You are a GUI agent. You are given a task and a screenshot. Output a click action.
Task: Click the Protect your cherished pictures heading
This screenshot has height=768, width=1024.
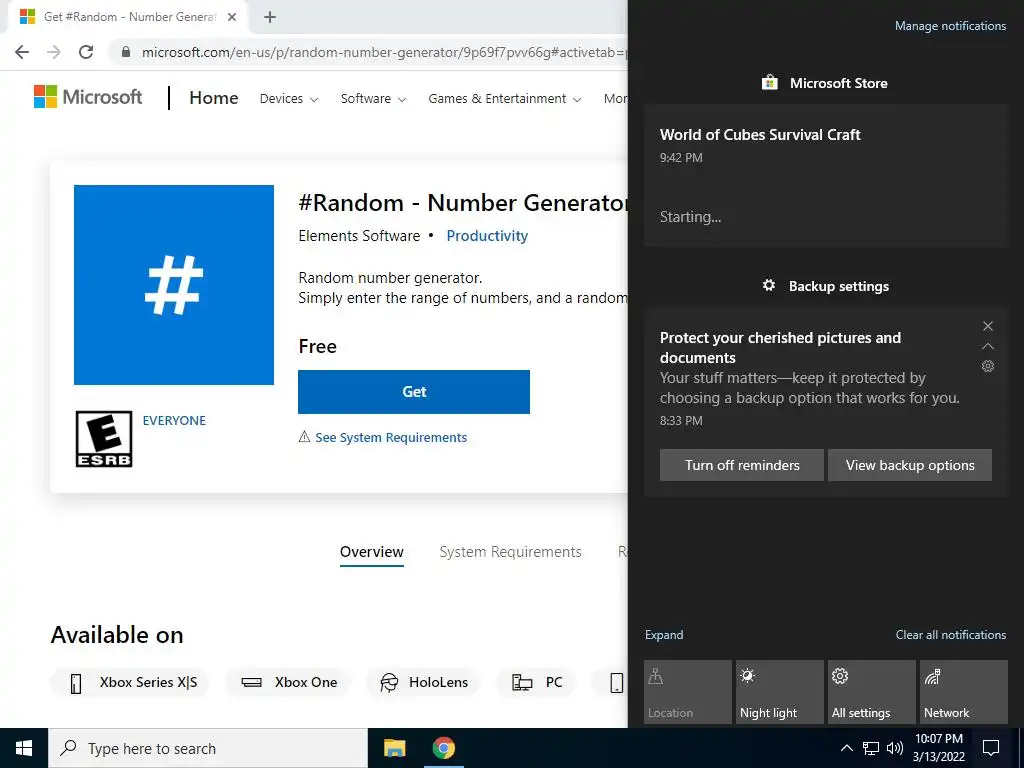tap(780, 347)
